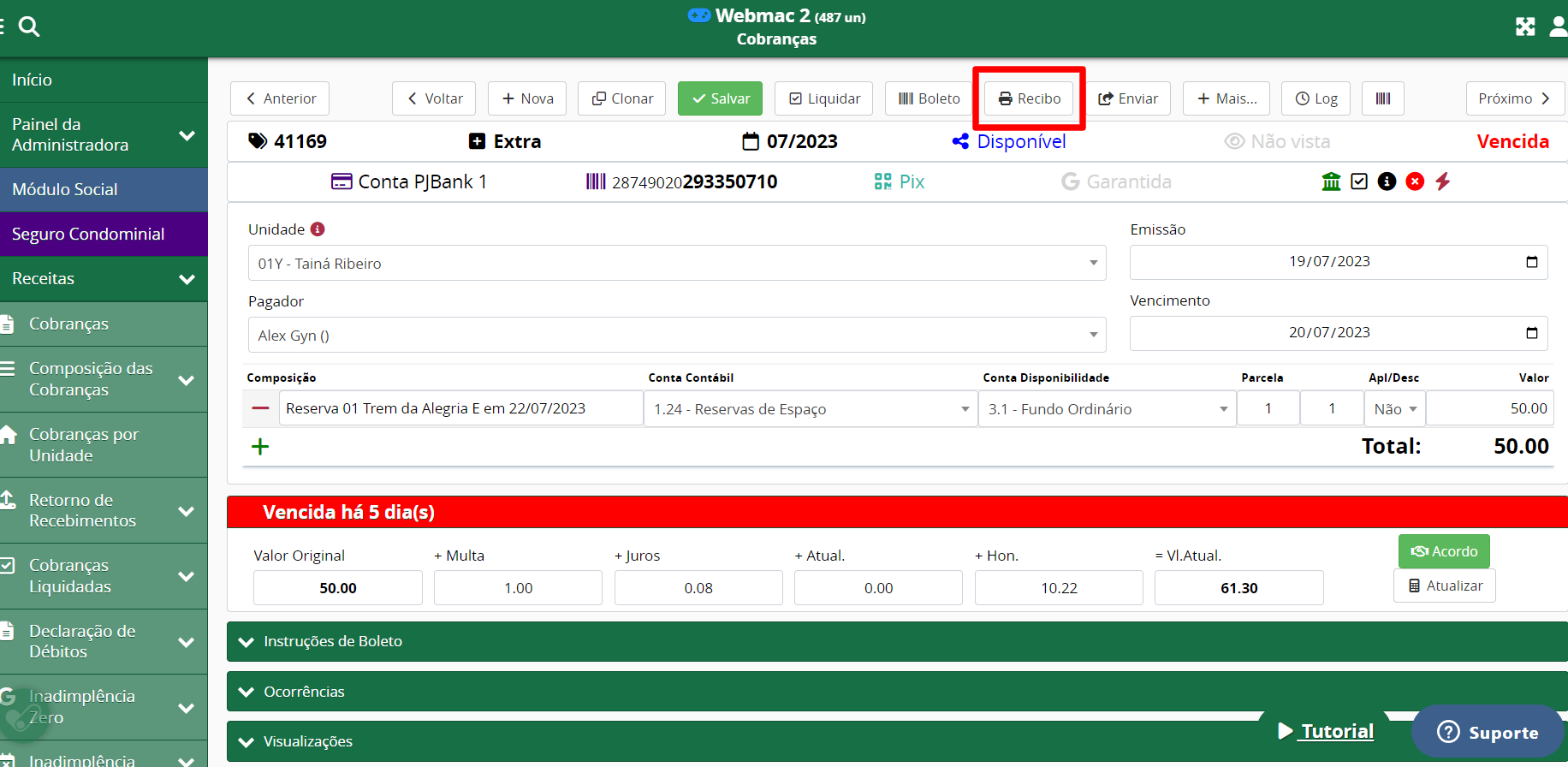Toggle the Garantida status
Image resolution: width=1568 pixels, height=767 pixels.
1116,181
